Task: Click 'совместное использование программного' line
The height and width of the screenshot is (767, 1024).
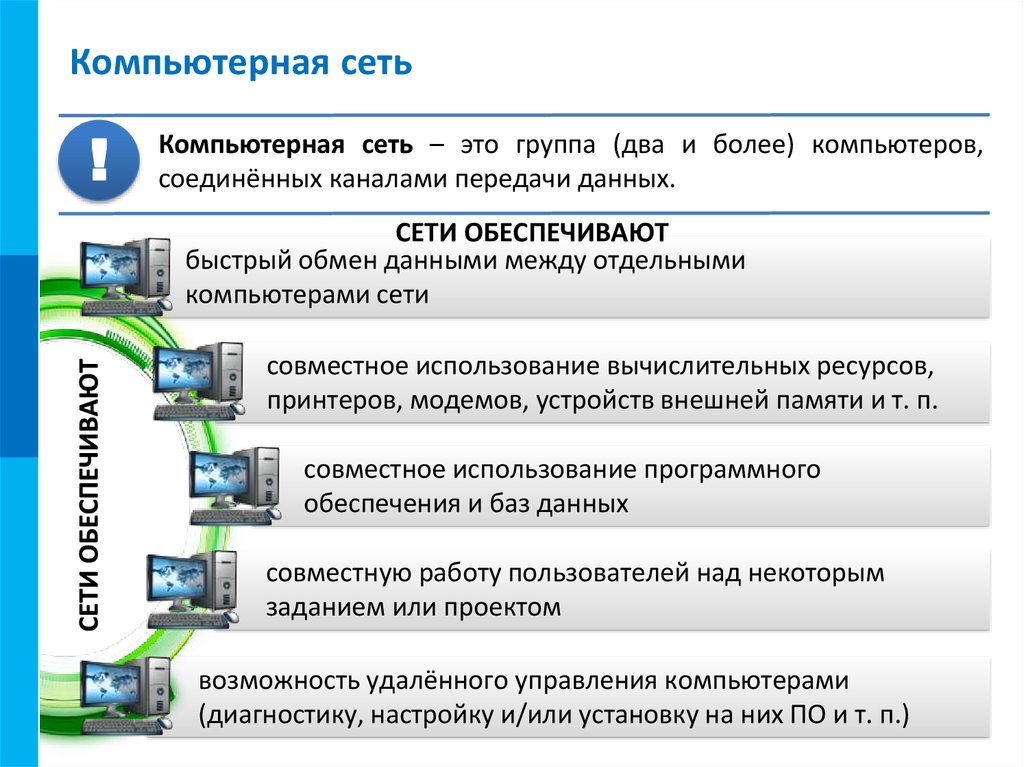Action: coord(562,470)
